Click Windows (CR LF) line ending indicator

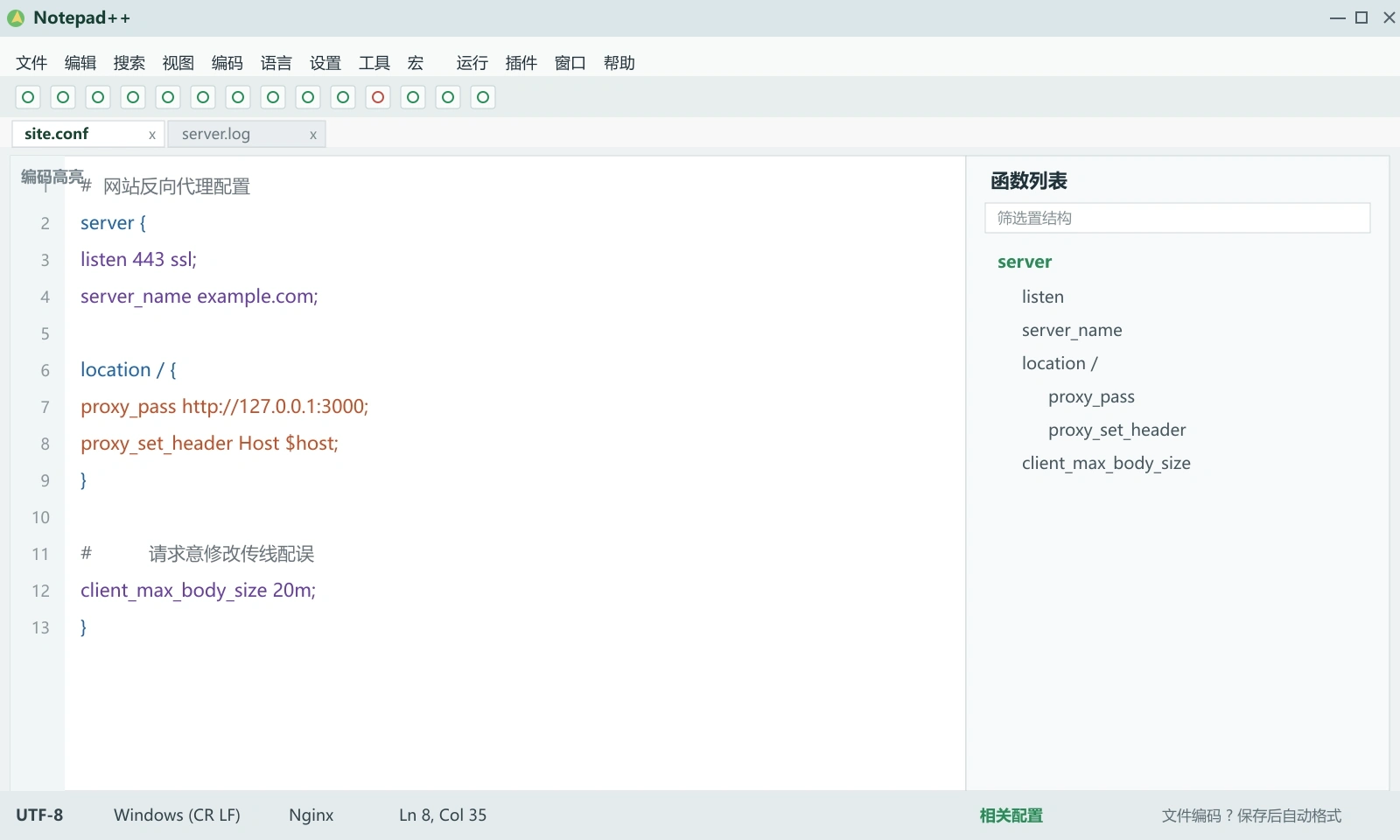[177, 815]
